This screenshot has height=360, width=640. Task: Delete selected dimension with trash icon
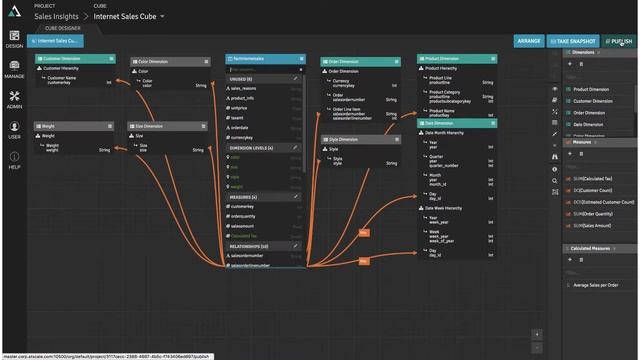click(581, 64)
